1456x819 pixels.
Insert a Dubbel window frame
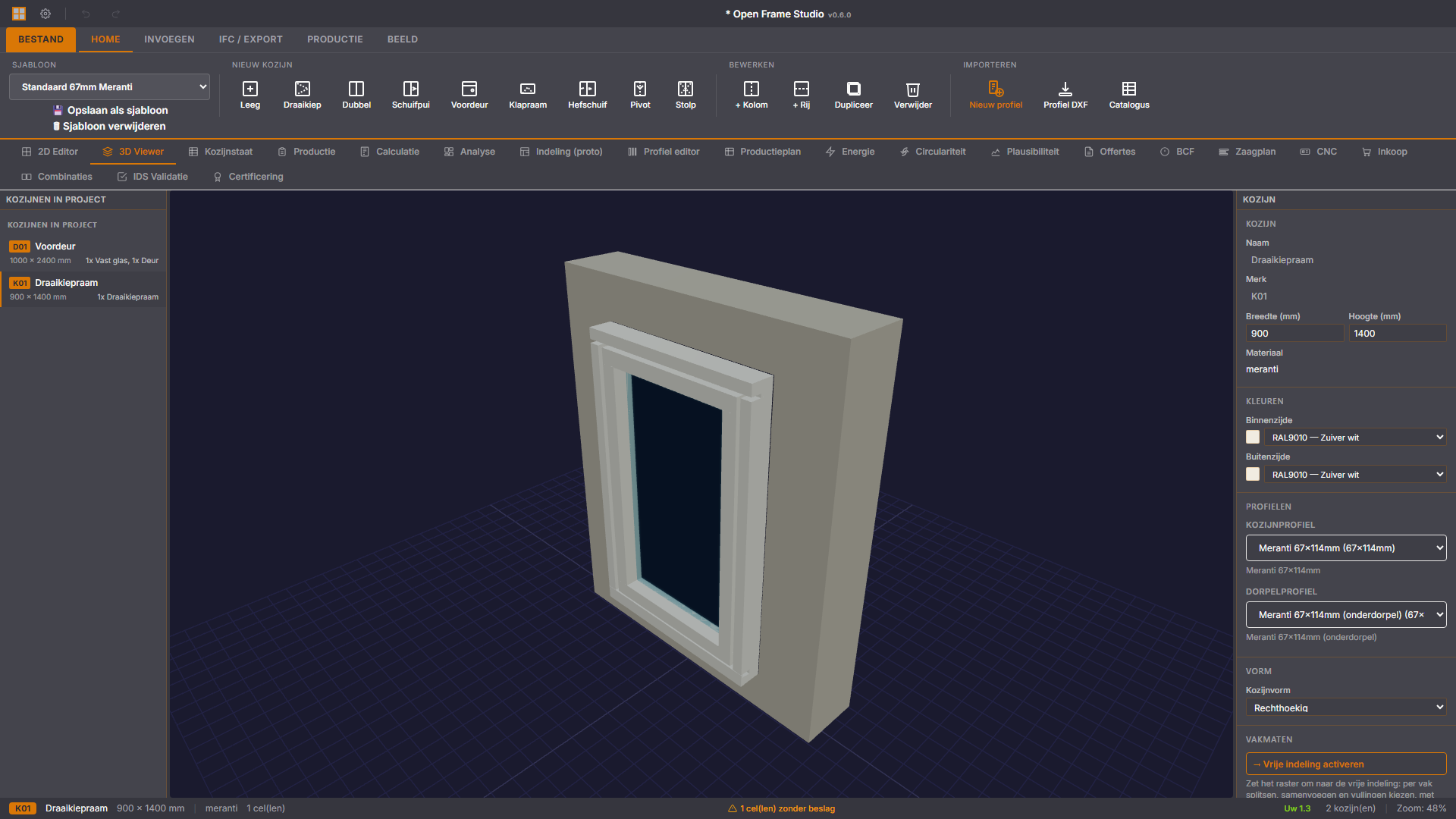(x=356, y=96)
